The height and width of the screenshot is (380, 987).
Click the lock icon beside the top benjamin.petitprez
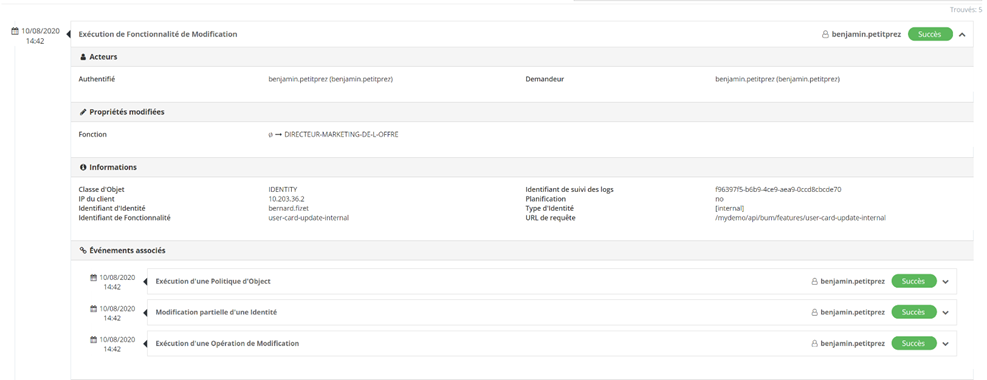click(825, 35)
